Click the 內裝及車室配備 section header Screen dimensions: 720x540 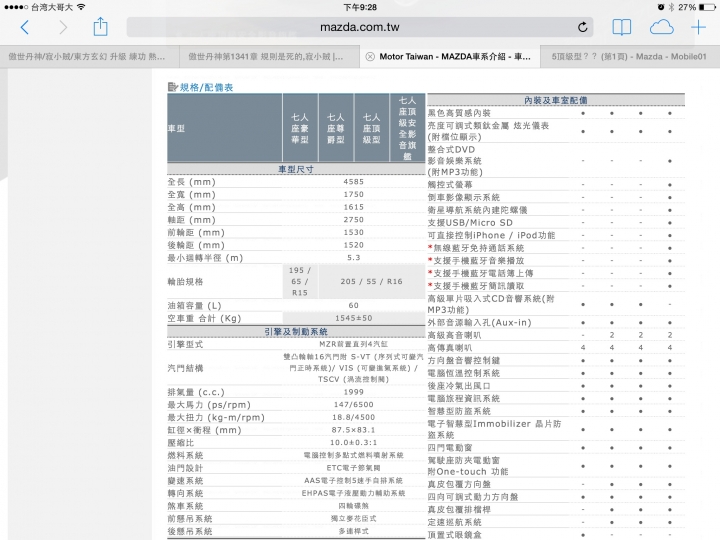pyautogui.click(x=556, y=100)
